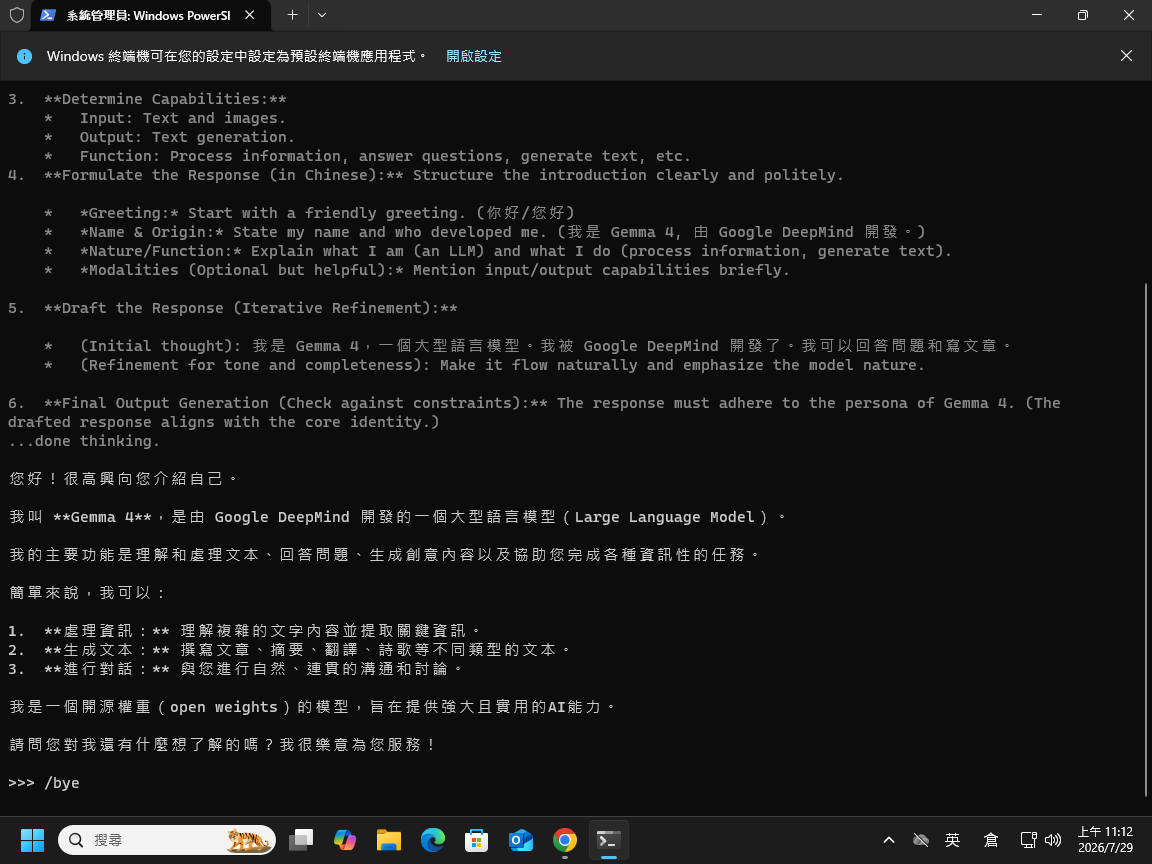Switch input language via 英 indicator
Image resolution: width=1152 pixels, height=864 pixels.
click(953, 840)
